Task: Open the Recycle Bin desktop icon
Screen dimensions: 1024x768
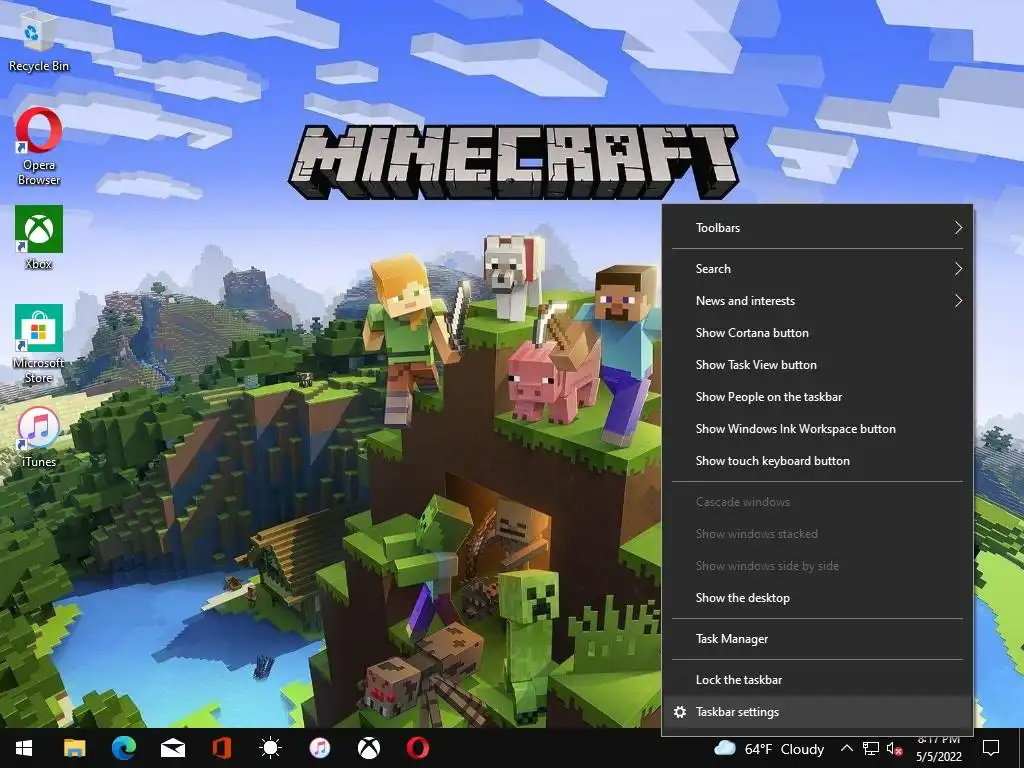Action: click(39, 40)
